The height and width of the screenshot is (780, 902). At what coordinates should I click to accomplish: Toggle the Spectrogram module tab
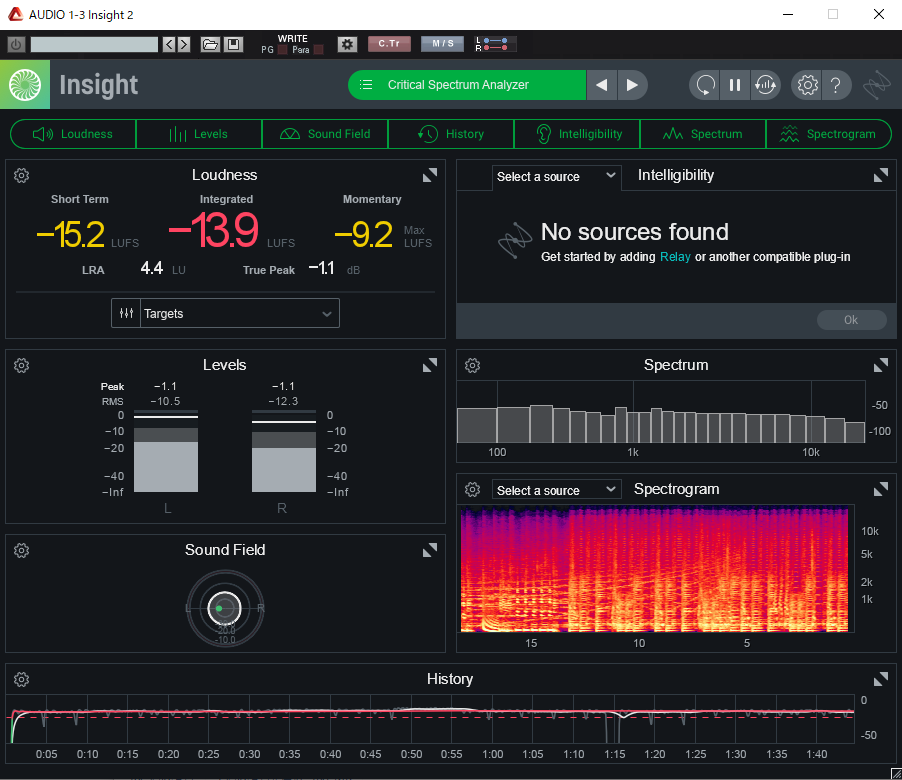(x=829, y=134)
